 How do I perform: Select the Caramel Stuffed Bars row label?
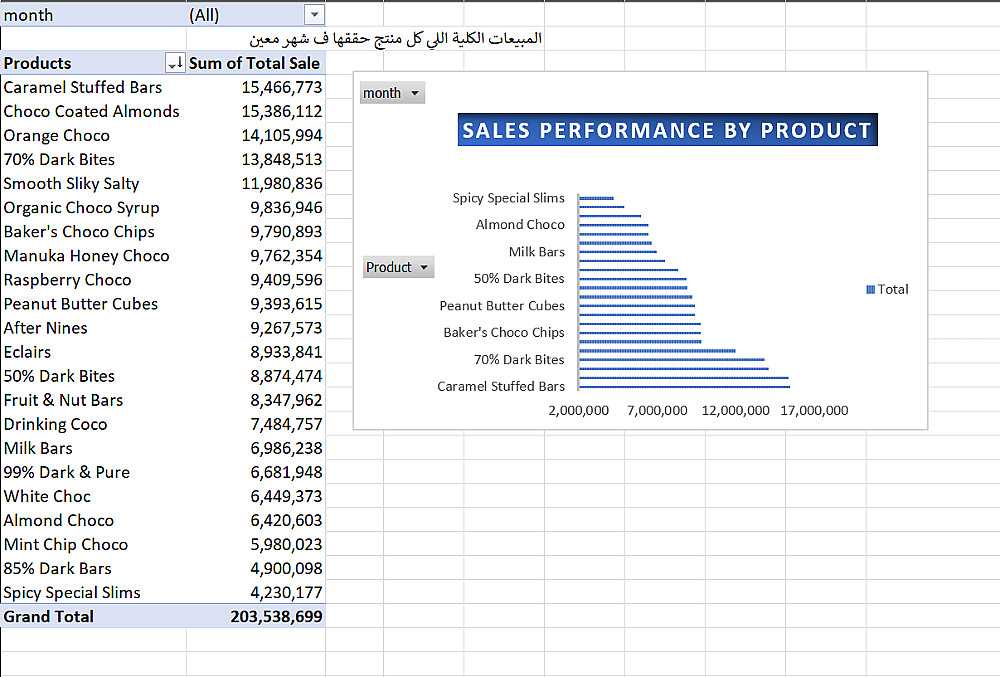pos(82,88)
